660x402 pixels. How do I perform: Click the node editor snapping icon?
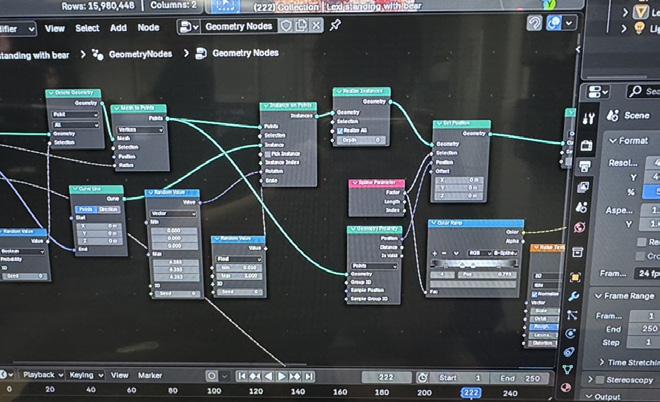point(534,23)
